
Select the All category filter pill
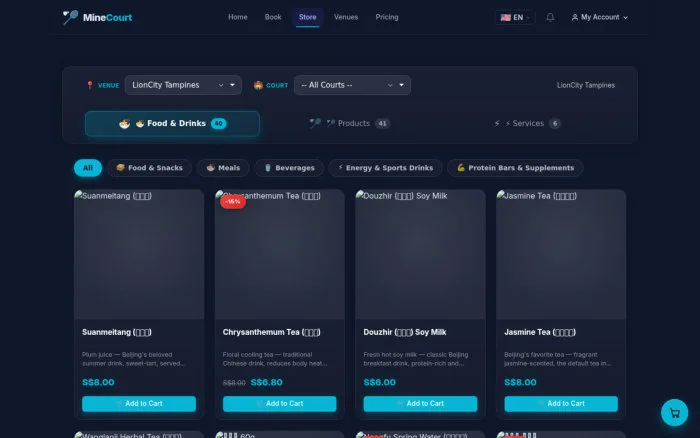click(88, 168)
